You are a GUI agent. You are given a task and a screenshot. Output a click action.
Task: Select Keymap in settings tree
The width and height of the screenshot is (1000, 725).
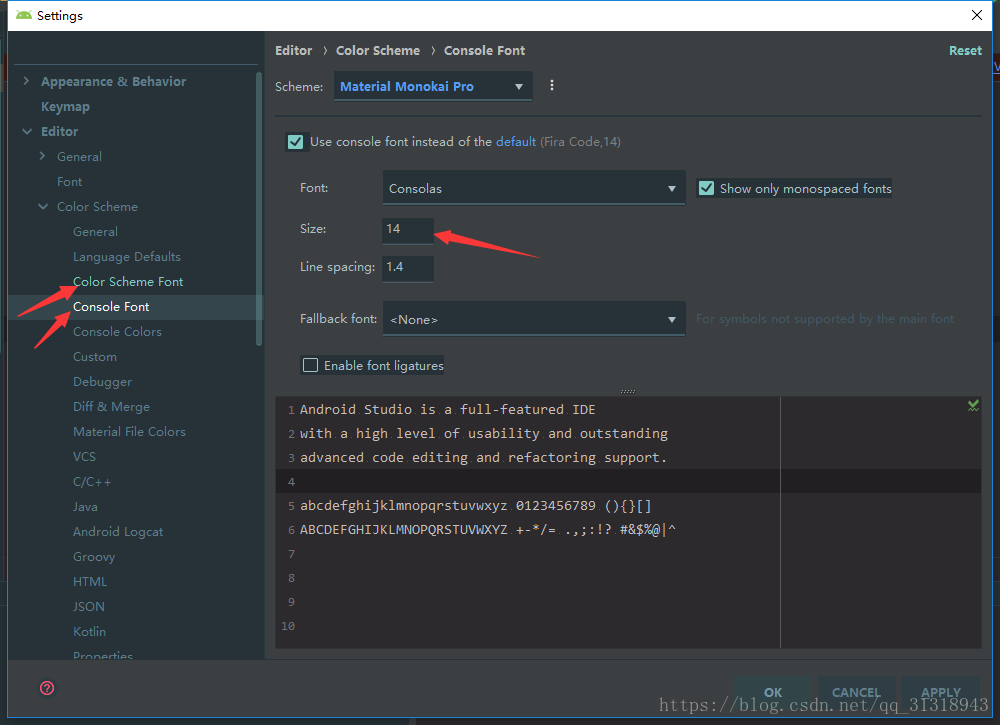pyautogui.click(x=65, y=106)
